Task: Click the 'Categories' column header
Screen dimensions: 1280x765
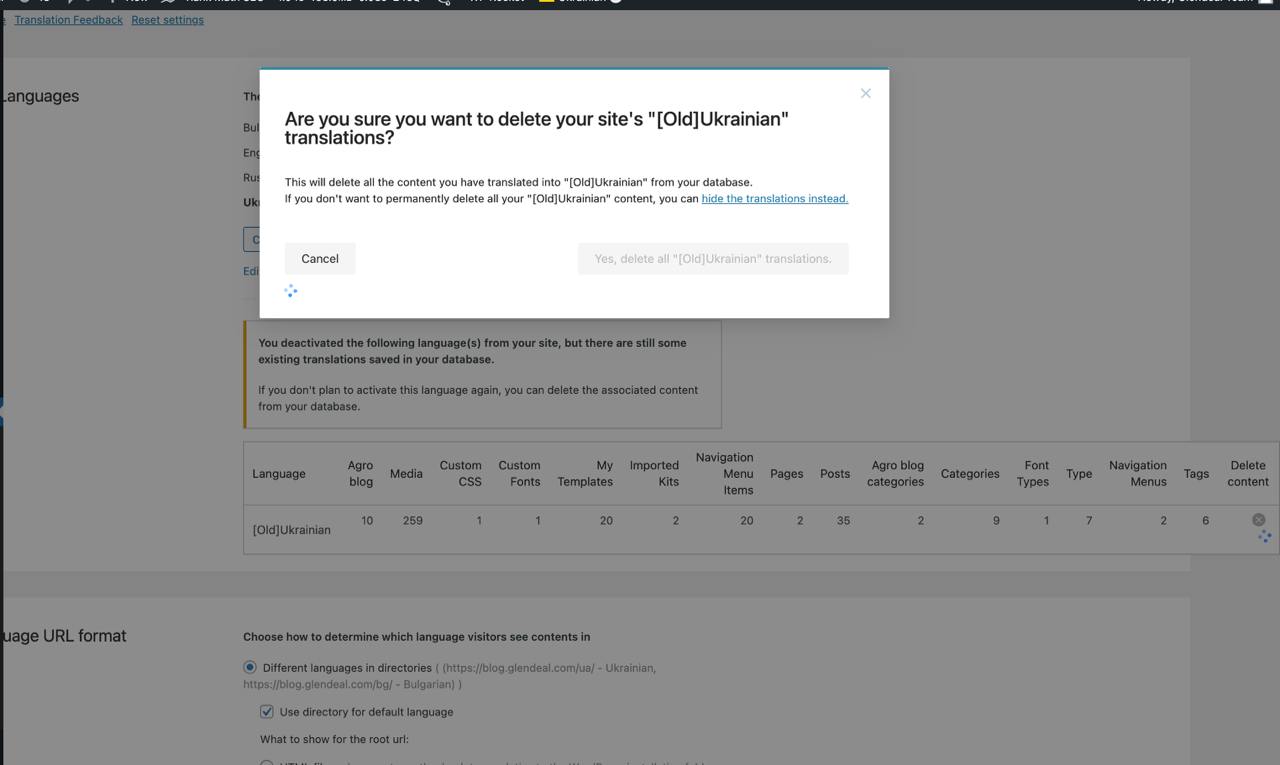Action: (970, 474)
